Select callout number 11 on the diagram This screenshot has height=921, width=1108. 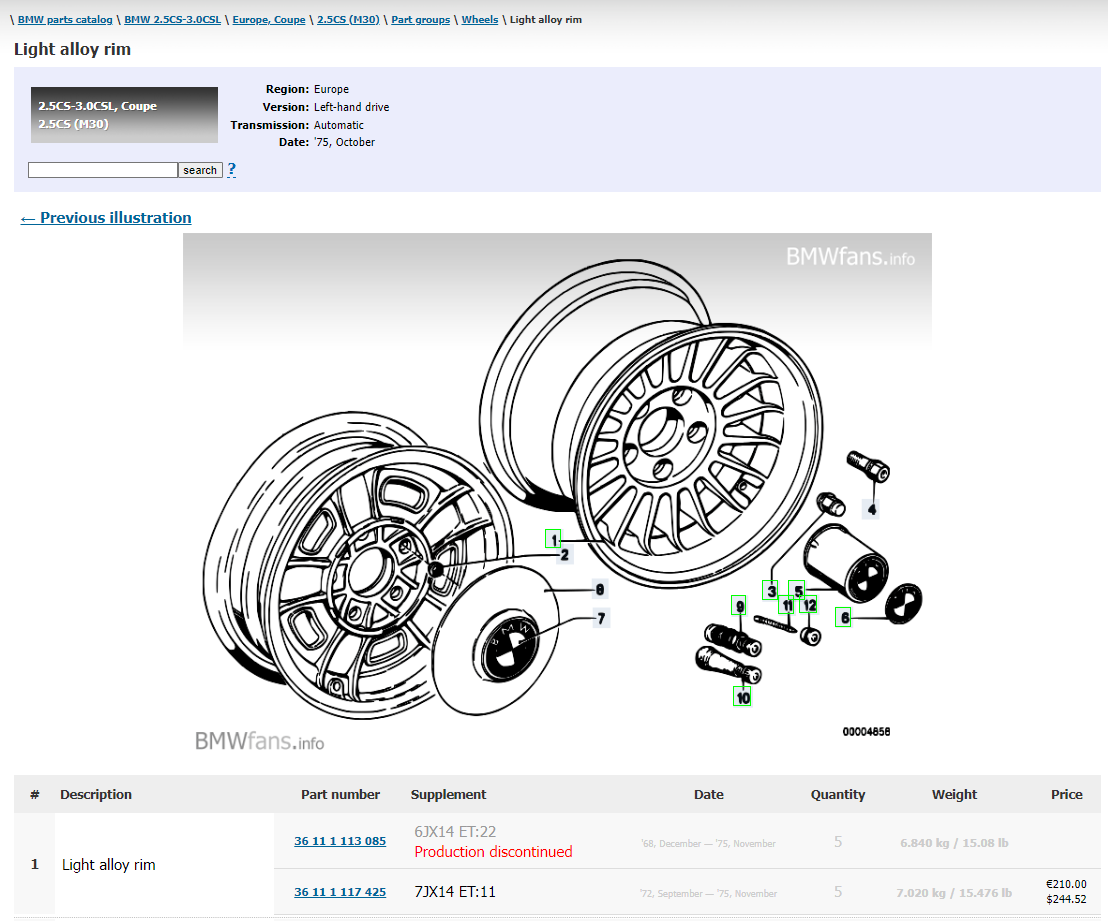pos(787,605)
